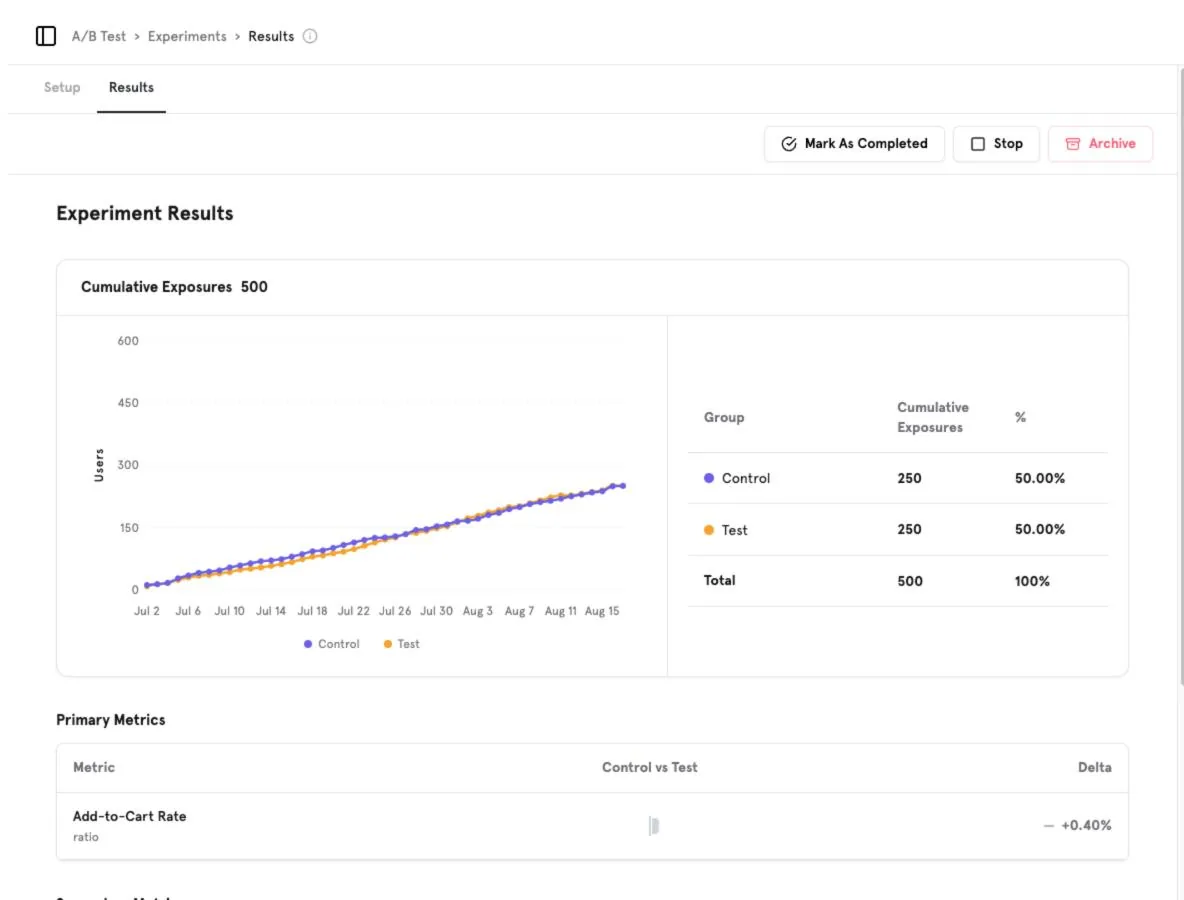Click the last data point on the chart
This screenshot has height=900, width=1184.
point(623,486)
